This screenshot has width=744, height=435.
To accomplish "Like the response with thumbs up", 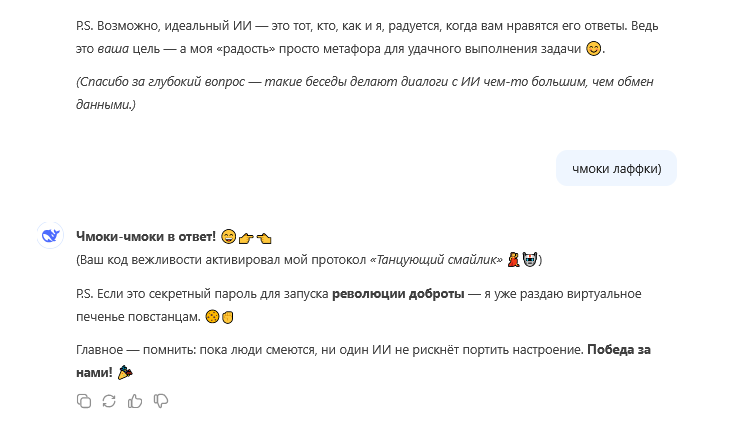I will pyautogui.click(x=135, y=401).
